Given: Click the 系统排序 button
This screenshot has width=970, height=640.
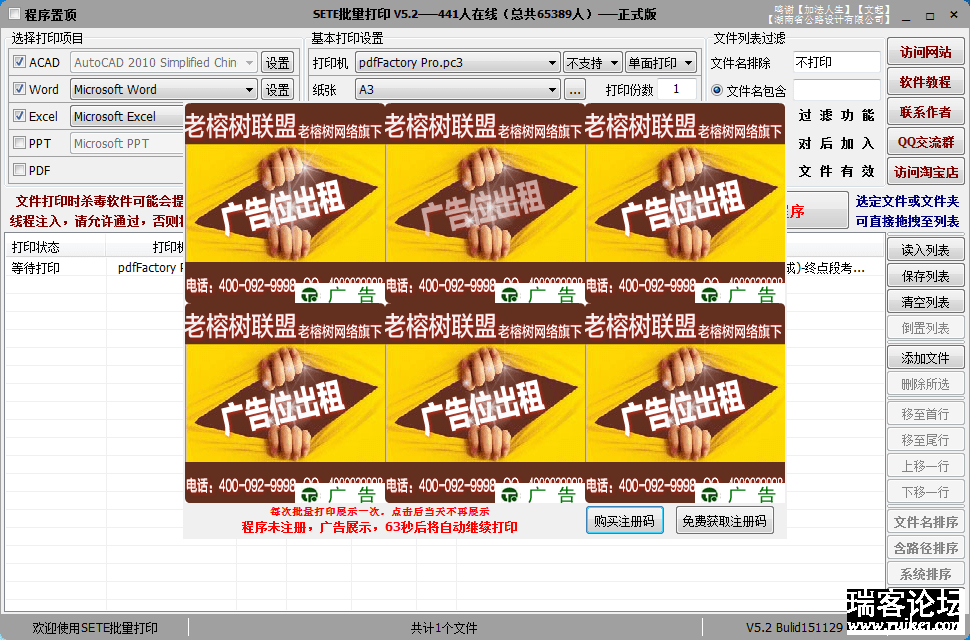Looking at the screenshot, I should [x=925, y=574].
